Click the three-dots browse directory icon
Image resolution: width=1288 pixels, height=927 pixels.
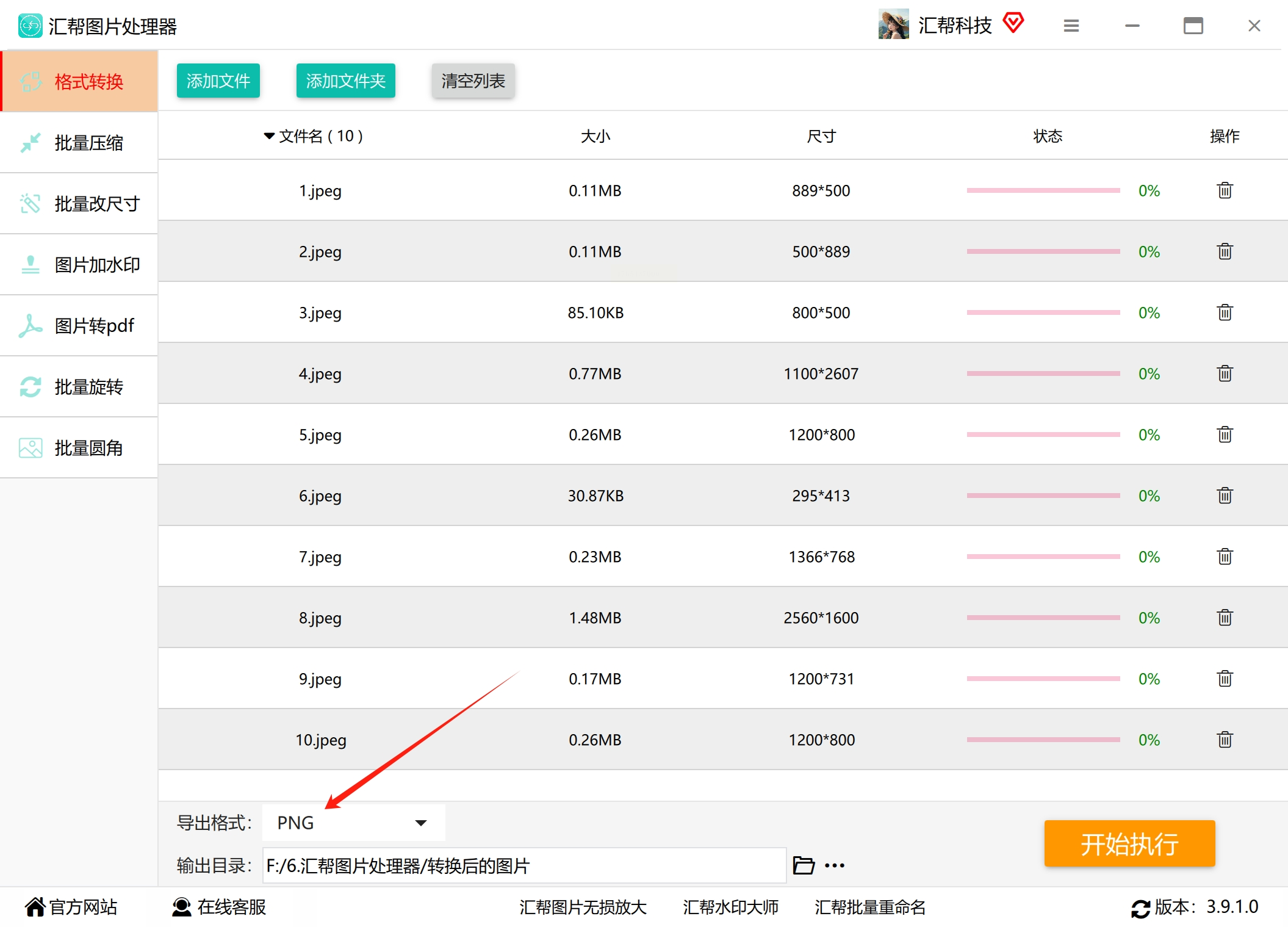[835, 865]
